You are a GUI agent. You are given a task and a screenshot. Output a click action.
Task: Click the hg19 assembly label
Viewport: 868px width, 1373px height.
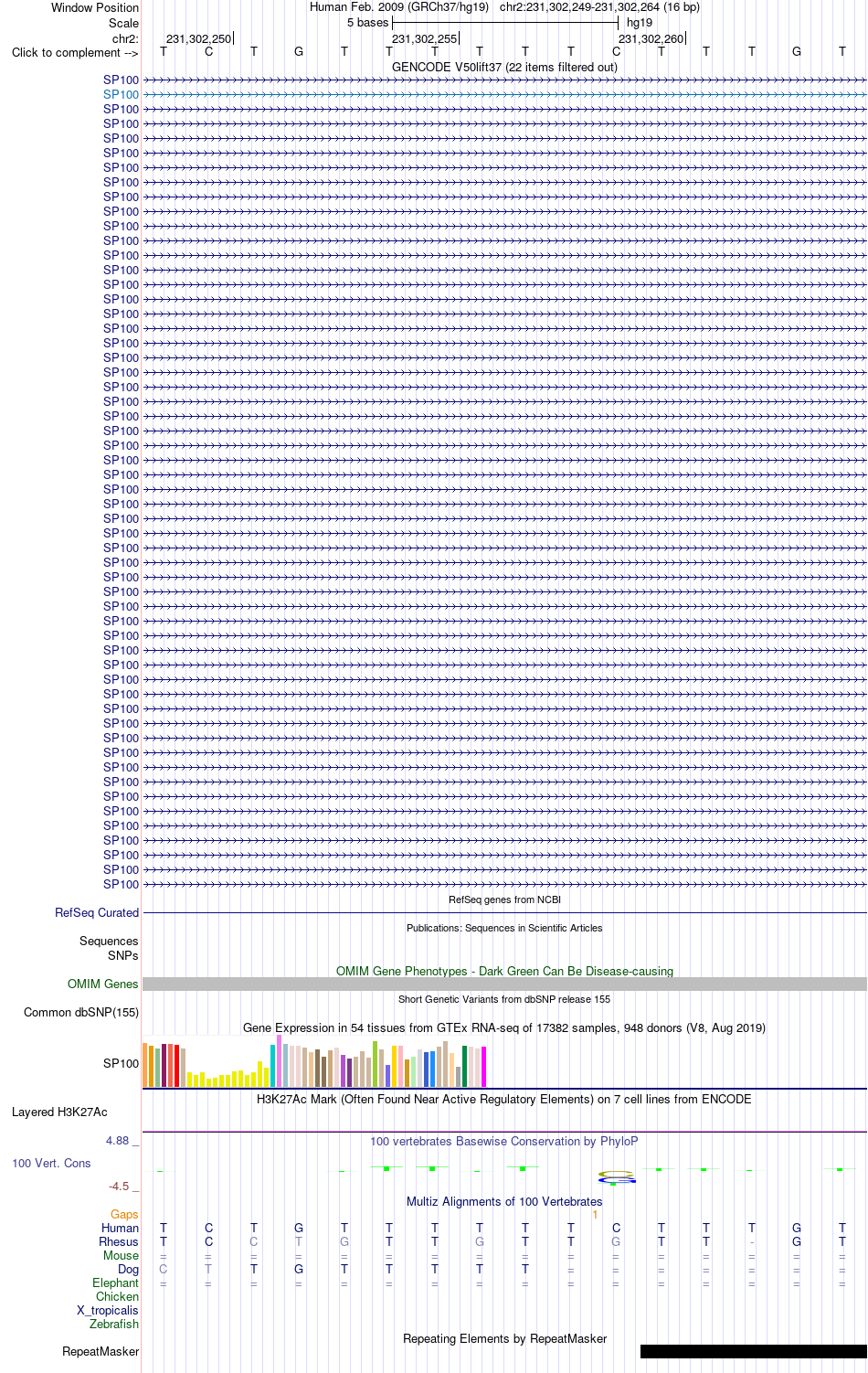[x=640, y=23]
